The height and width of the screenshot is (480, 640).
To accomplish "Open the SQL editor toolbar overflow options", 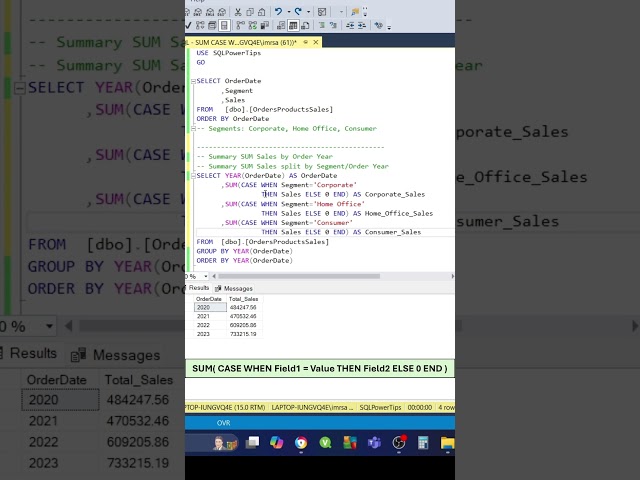I will [x=389, y=27].
